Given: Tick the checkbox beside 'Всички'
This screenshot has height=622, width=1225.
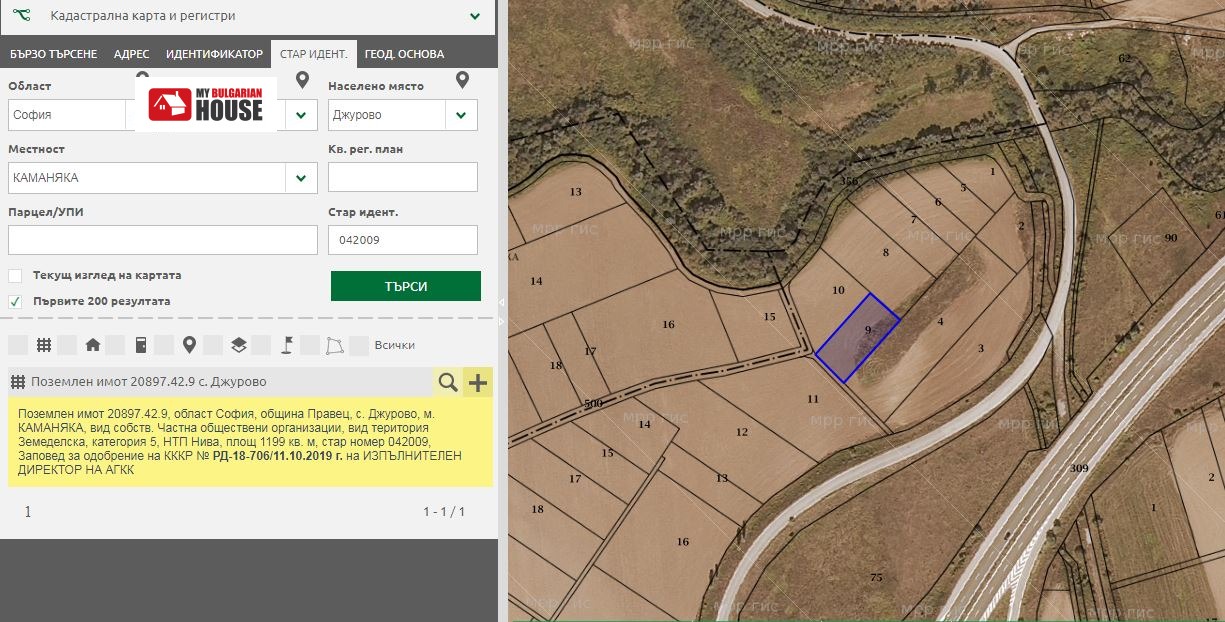Looking at the screenshot, I should click(360, 345).
